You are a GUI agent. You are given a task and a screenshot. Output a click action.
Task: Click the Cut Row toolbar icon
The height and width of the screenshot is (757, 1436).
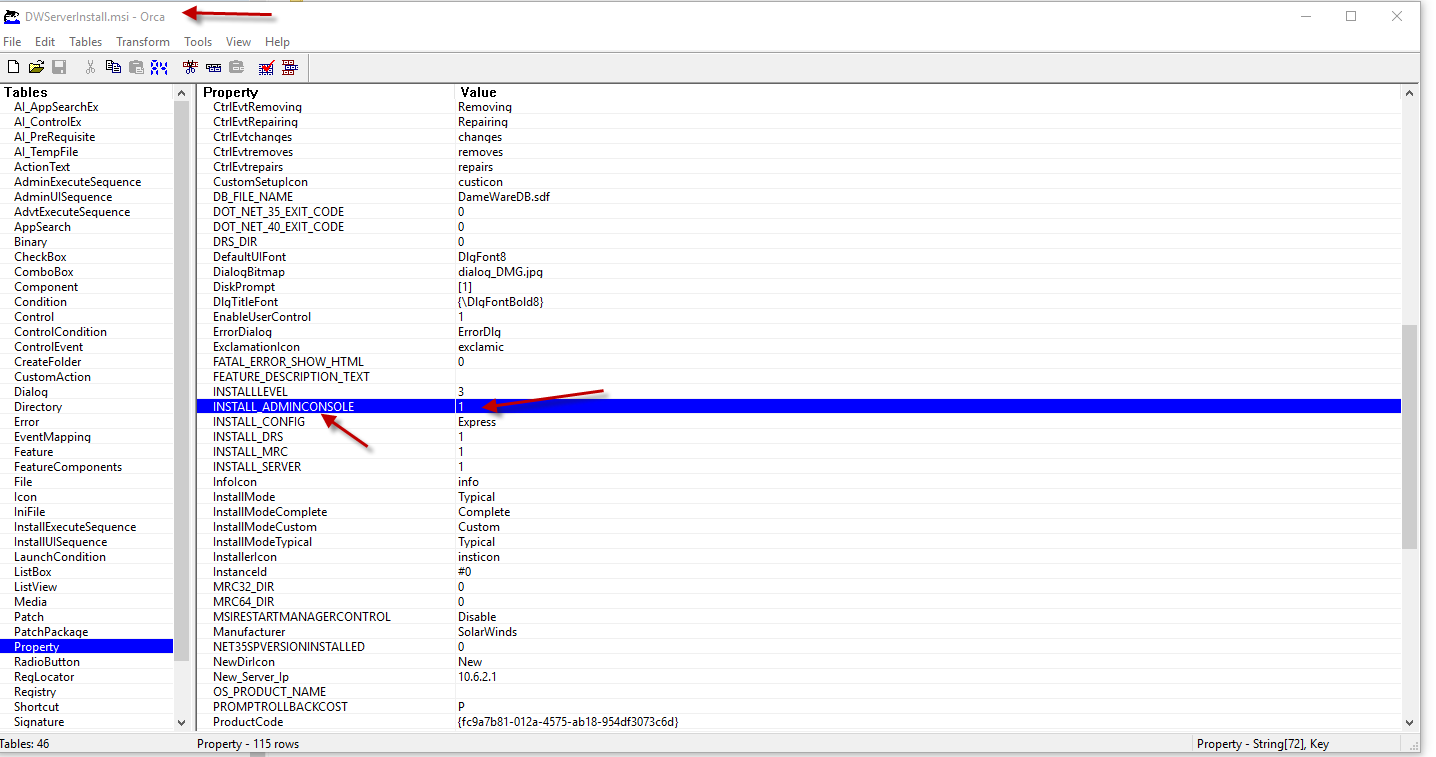tap(190, 67)
